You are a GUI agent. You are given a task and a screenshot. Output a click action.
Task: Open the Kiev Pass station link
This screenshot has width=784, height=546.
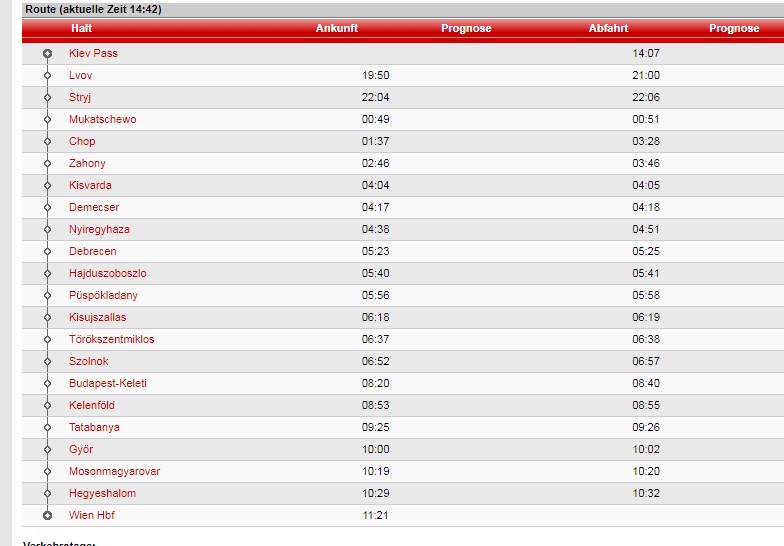point(93,53)
